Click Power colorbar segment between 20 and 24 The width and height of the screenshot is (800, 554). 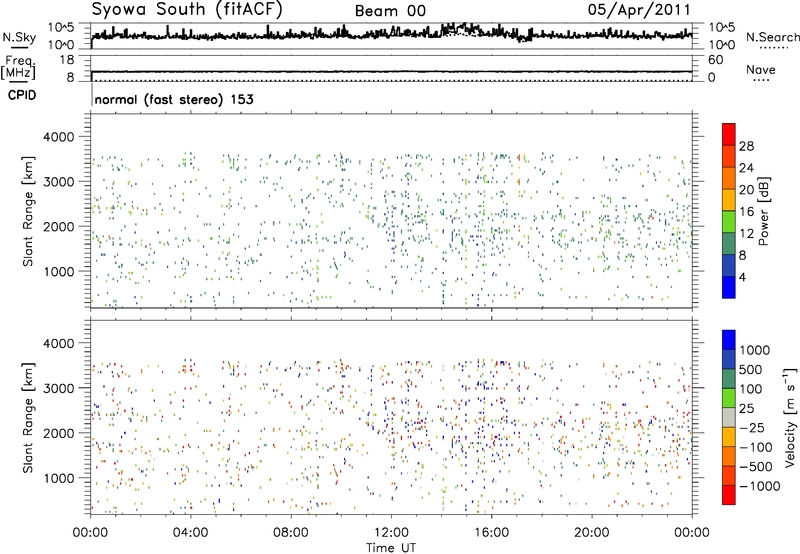coord(729,178)
